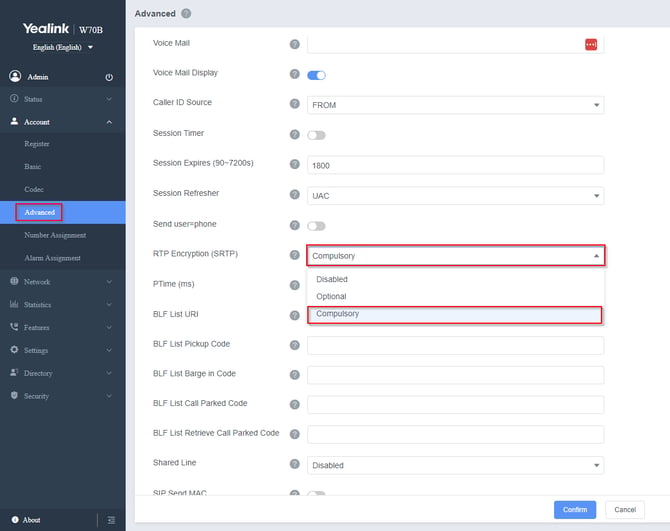This screenshot has height=531, width=670.
Task: Open help icon beside Advanced heading
Action: point(186,14)
